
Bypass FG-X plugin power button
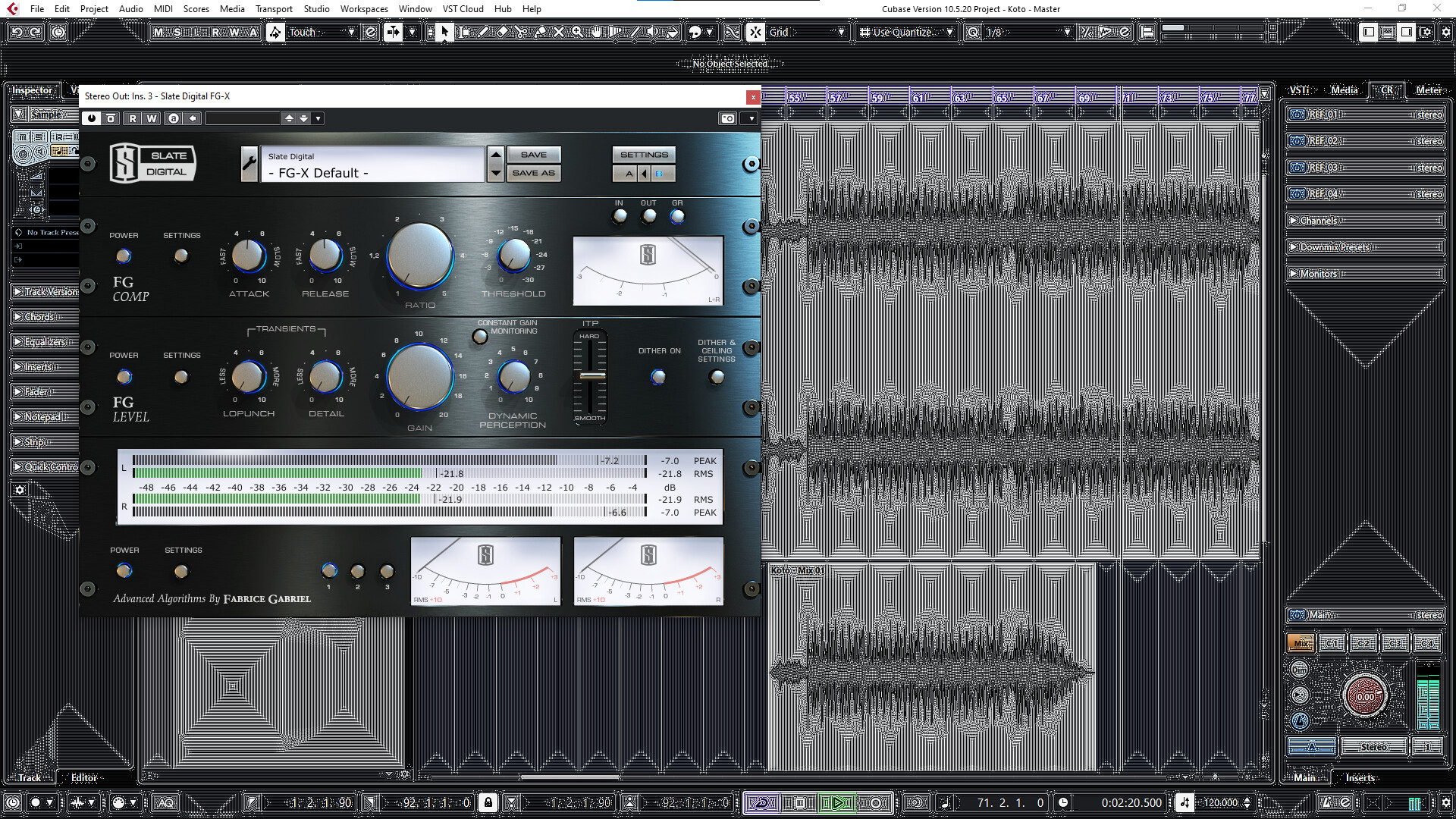pyautogui.click(x=92, y=118)
